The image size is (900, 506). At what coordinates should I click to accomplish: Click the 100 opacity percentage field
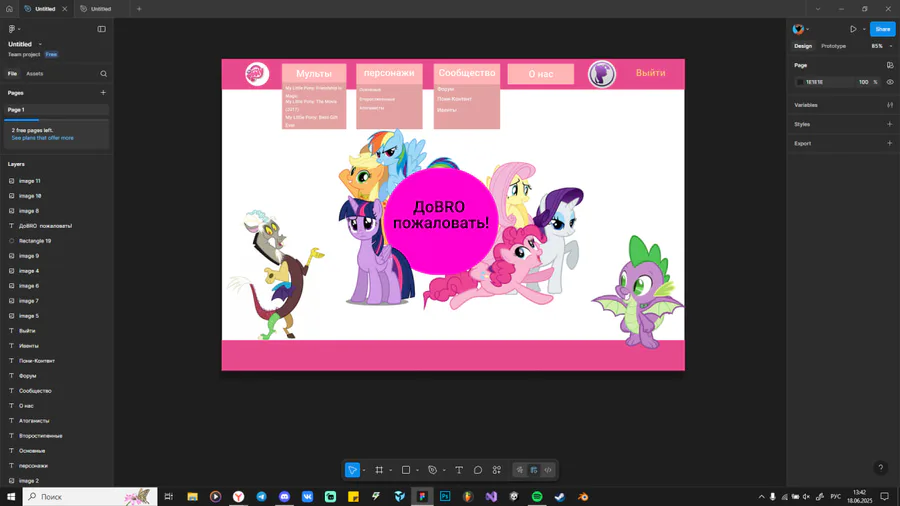863,82
